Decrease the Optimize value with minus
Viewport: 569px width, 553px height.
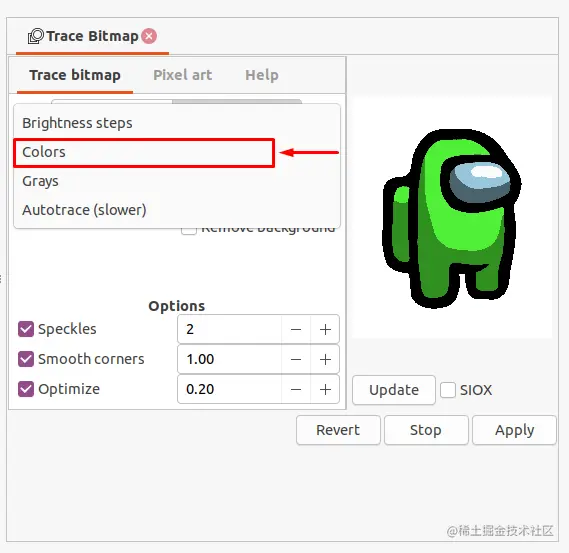[x=296, y=389]
